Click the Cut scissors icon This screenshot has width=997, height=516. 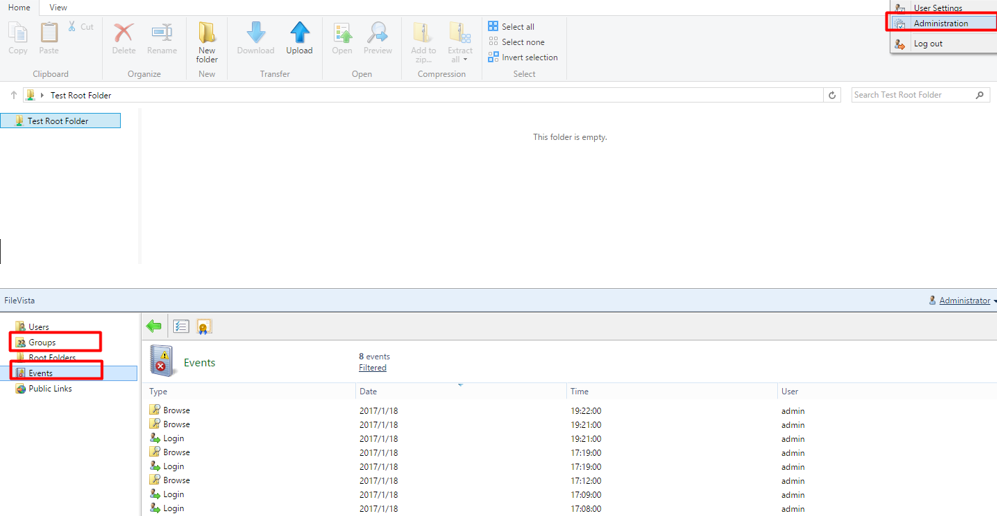(72, 27)
